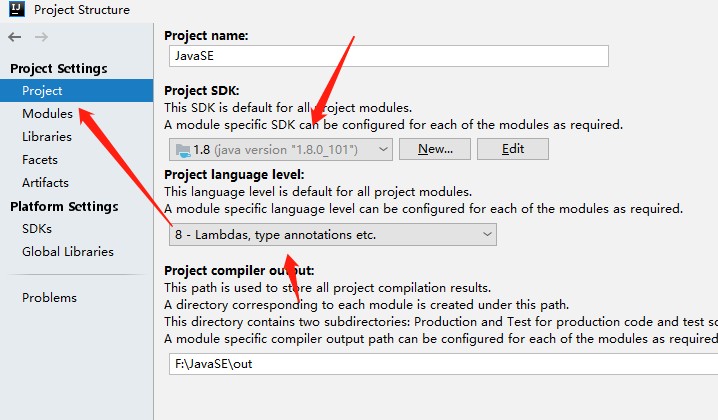Click the SDK folder icon in dropdown
Image resolution: width=718 pixels, height=420 pixels.
(x=182, y=149)
